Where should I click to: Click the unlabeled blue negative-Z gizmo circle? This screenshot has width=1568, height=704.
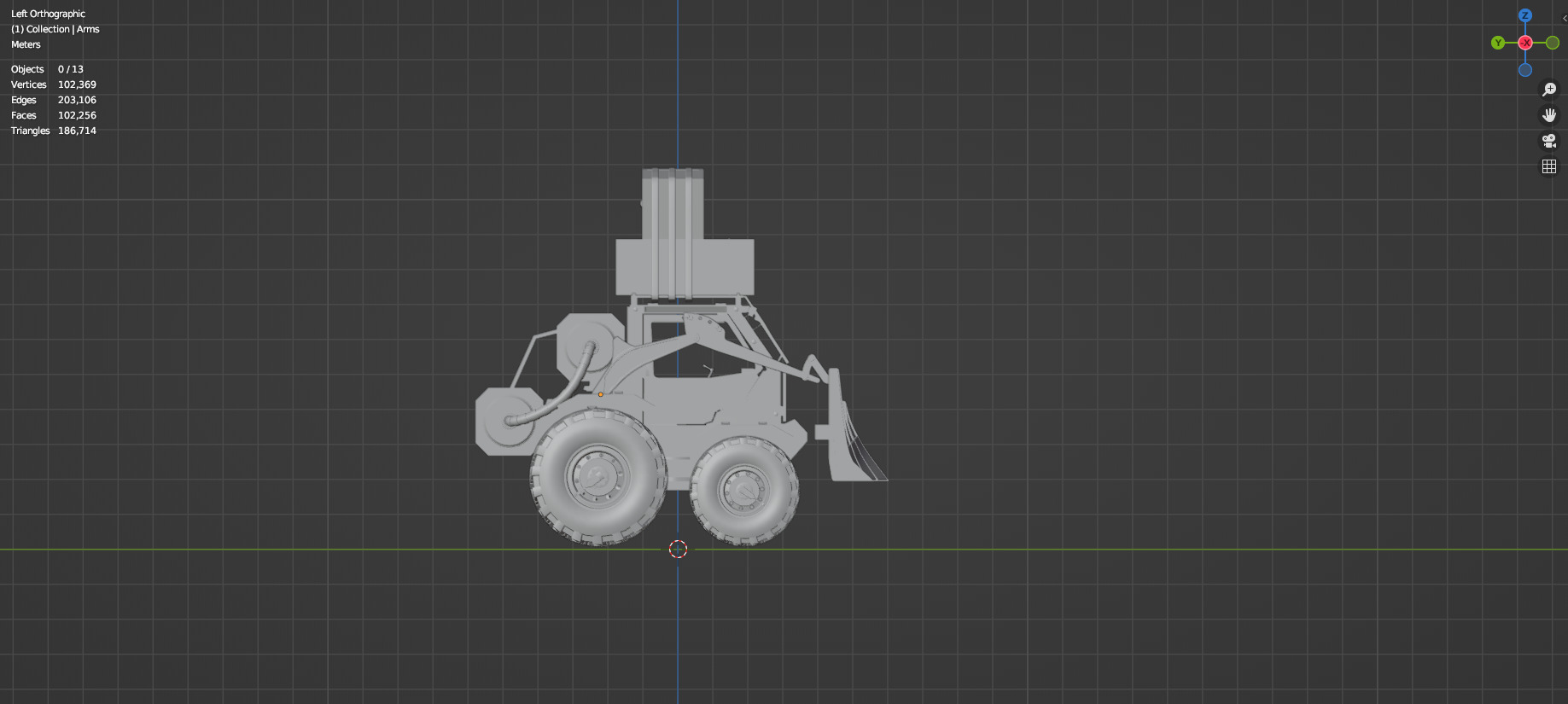coord(1525,70)
